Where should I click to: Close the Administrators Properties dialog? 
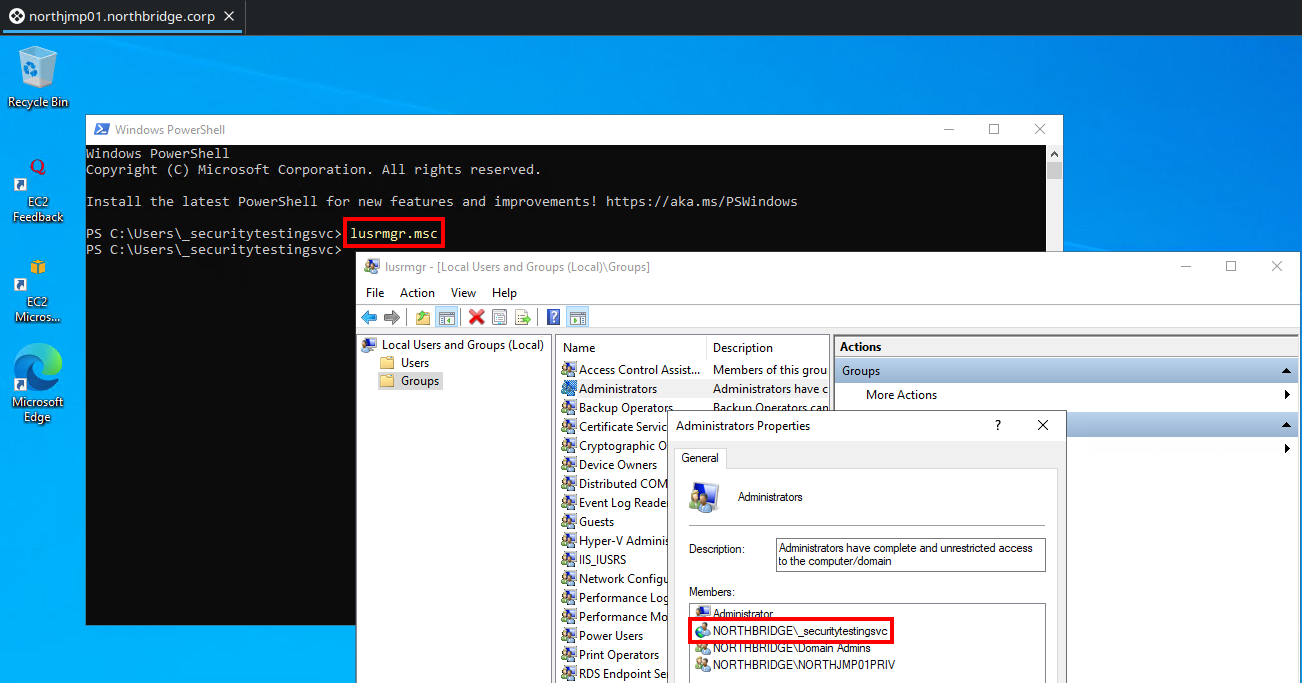pyautogui.click(x=1043, y=426)
